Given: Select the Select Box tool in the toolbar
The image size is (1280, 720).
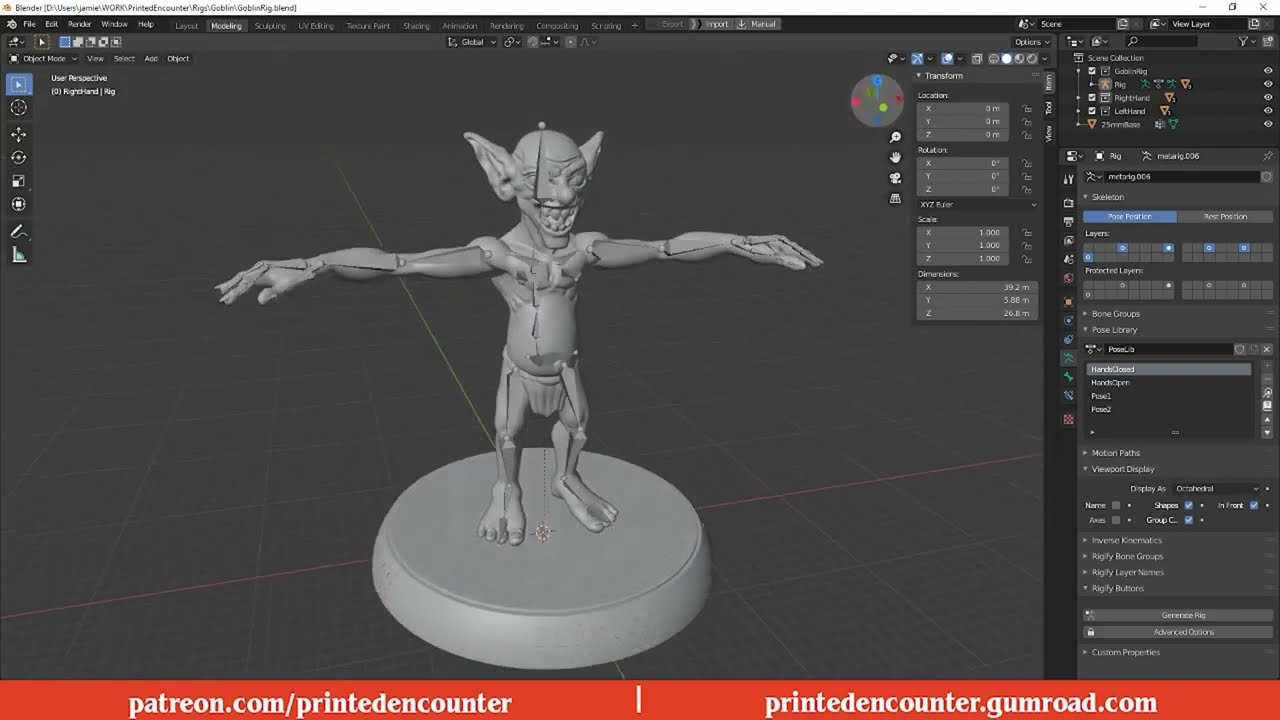Looking at the screenshot, I should [x=18, y=85].
